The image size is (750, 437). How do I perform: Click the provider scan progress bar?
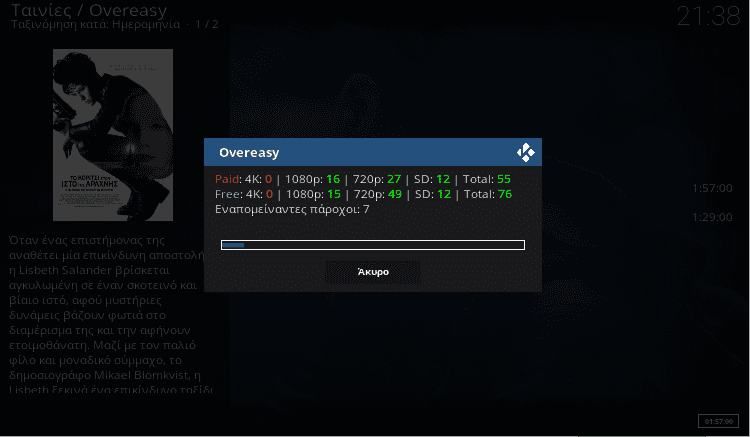373,245
